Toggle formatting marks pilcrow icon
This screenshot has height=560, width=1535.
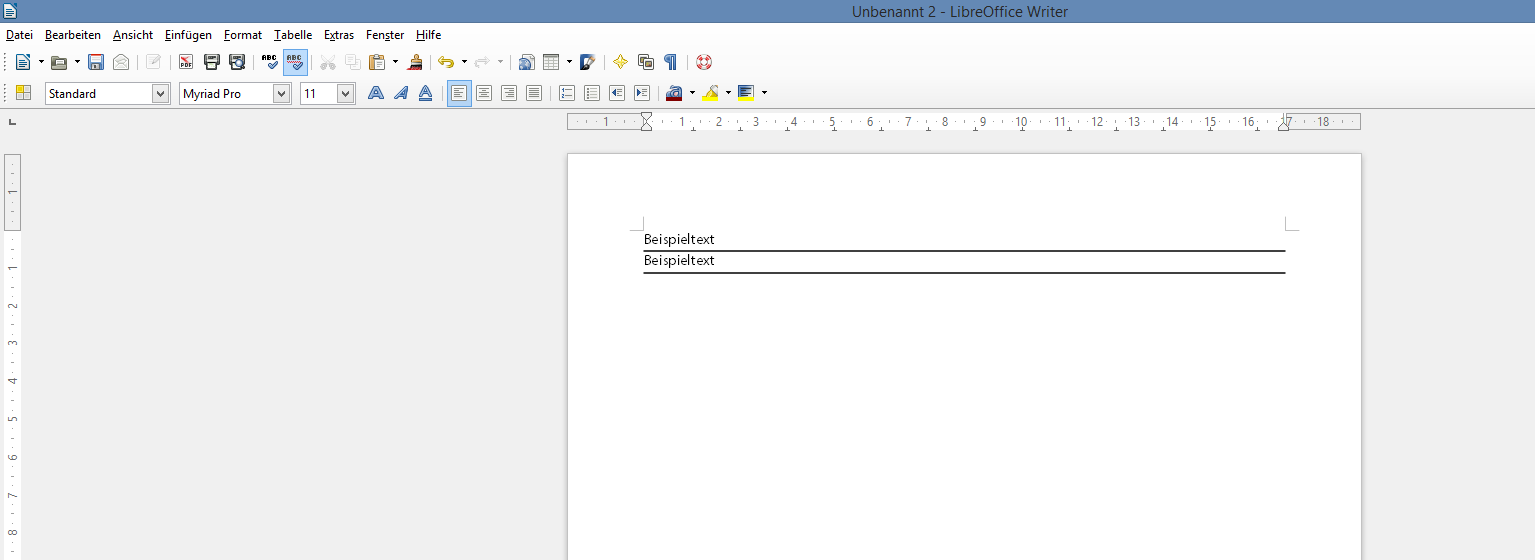point(670,62)
